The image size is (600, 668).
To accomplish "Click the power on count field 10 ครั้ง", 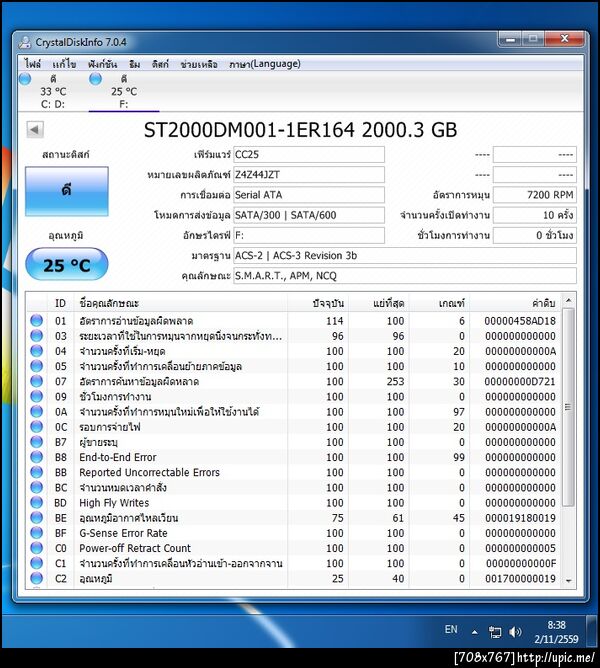I will [x=534, y=215].
